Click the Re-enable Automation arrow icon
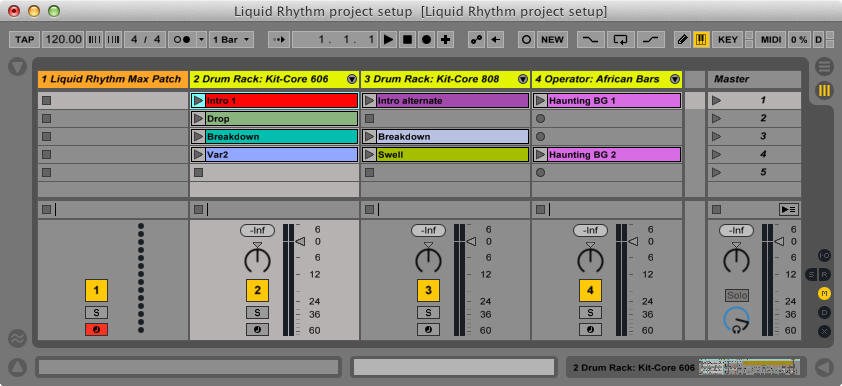The height and width of the screenshot is (386, 842). [x=495, y=40]
